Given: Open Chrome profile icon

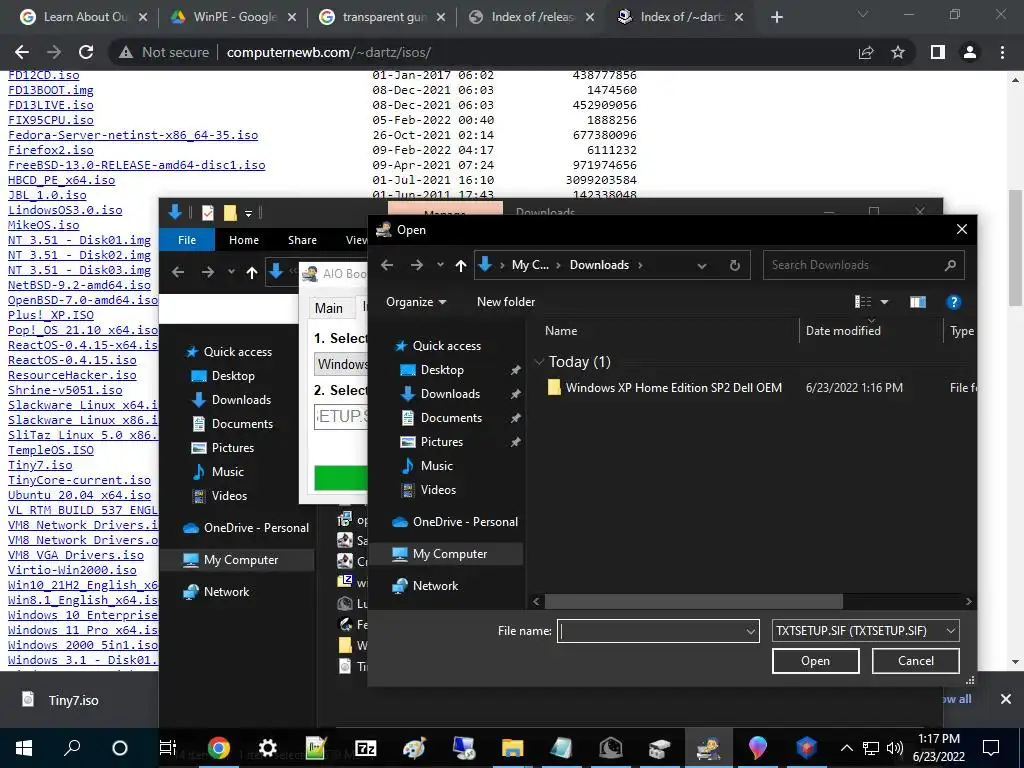Looking at the screenshot, I should (x=970, y=52).
